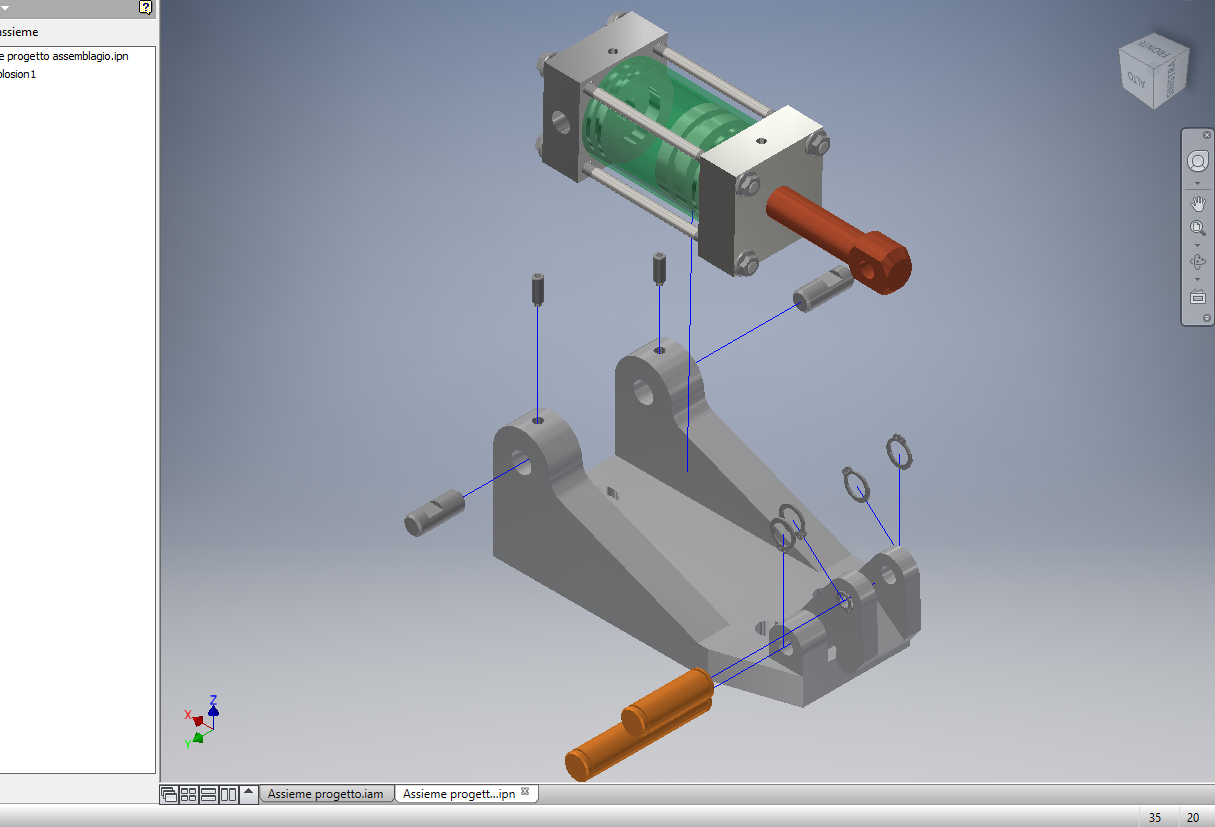Open navigation bar customize menu
1215x827 pixels.
[x=1206, y=318]
